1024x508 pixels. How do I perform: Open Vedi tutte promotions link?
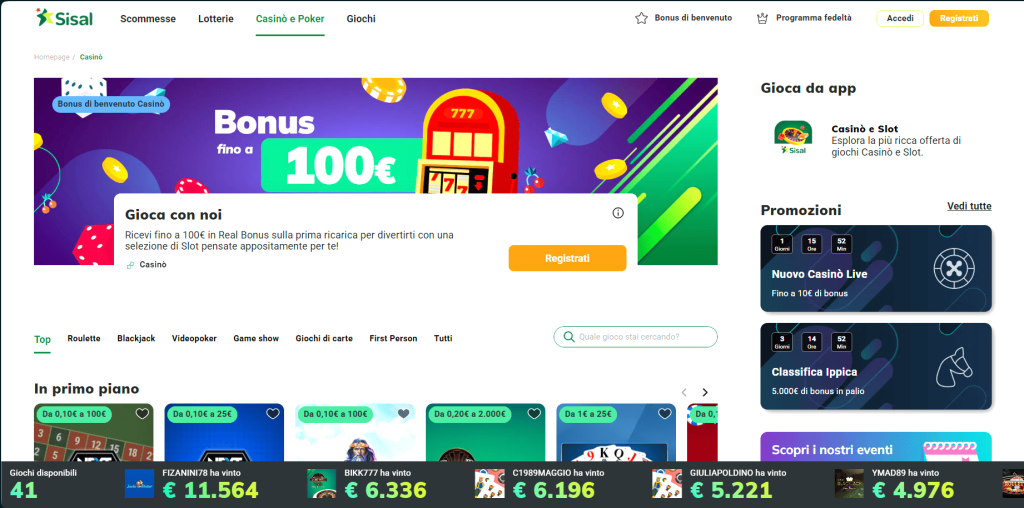(x=969, y=206)
